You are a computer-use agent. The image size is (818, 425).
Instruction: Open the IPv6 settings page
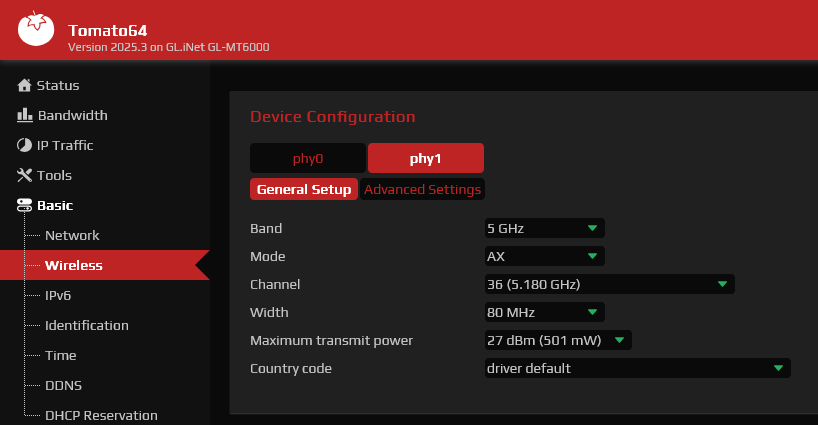pos(58,295)
